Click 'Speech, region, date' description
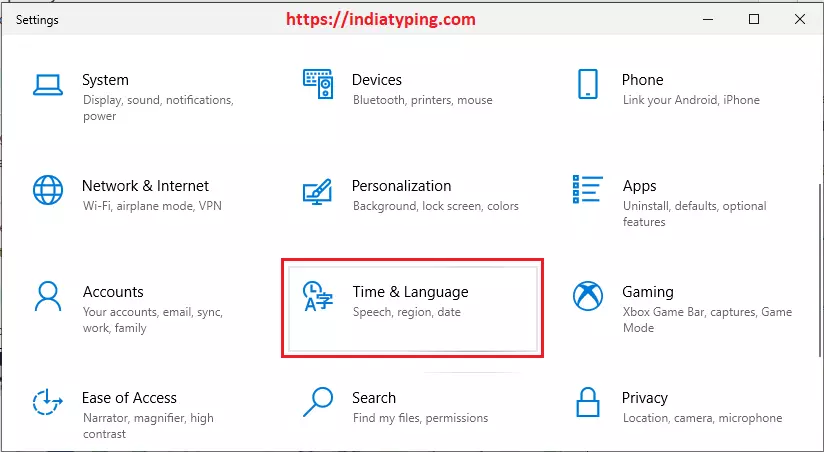 point(407,312)
